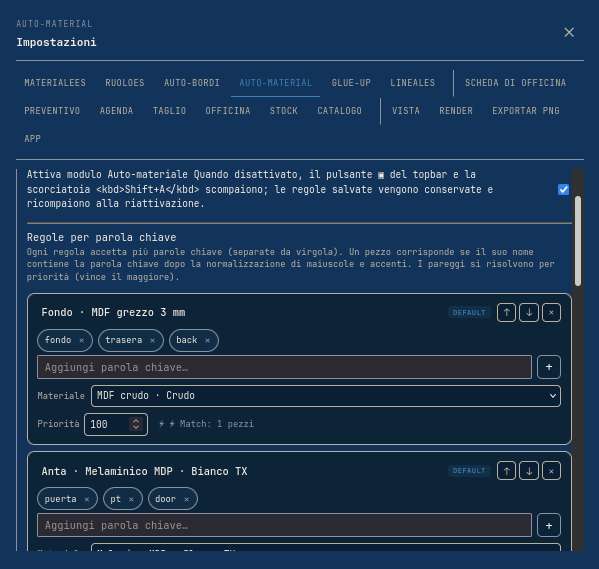Click the settings panel vertical scrollbar
599x569 pixels.
click(x=578, y=241)
